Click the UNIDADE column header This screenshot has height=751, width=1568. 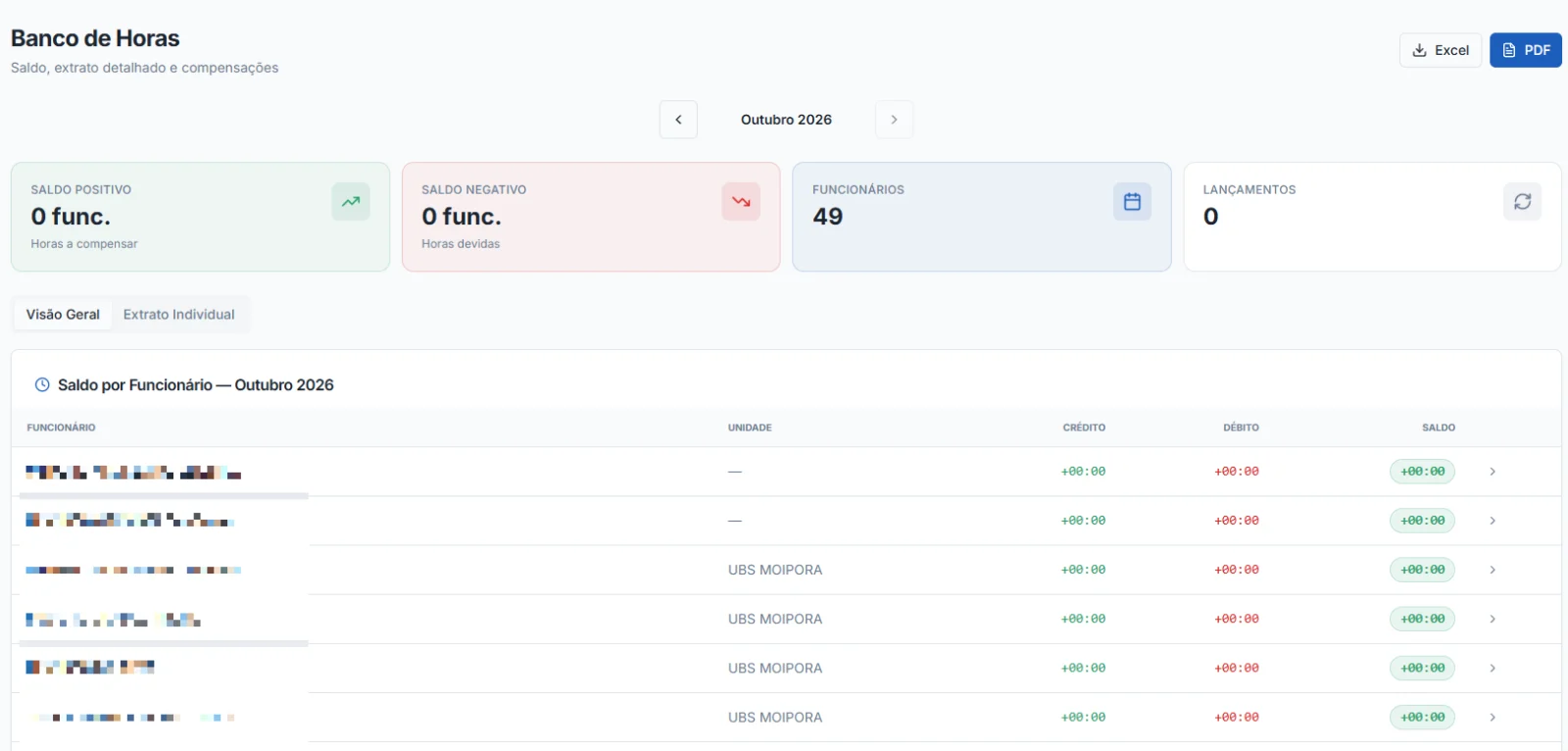[750, 427]
